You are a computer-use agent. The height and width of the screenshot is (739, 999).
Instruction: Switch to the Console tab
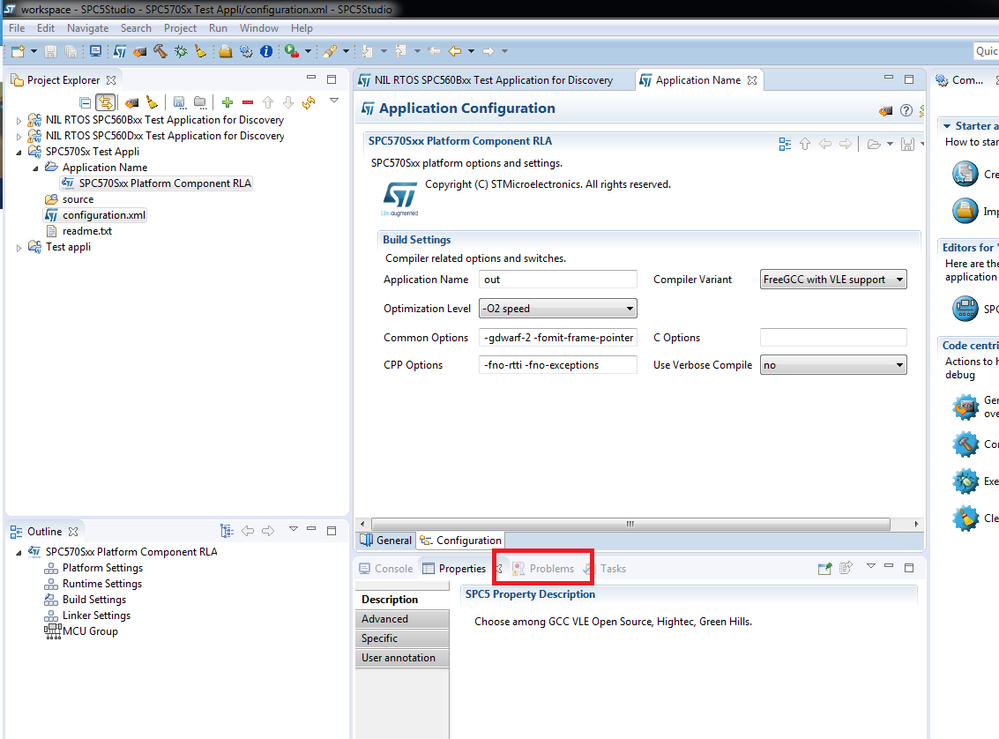pos(386,568)
